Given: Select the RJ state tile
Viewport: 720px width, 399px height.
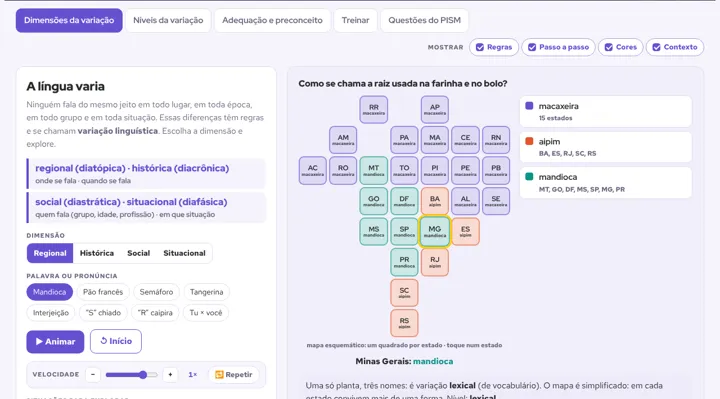Looking at the screenshot, I should click(x=435, y=262).
